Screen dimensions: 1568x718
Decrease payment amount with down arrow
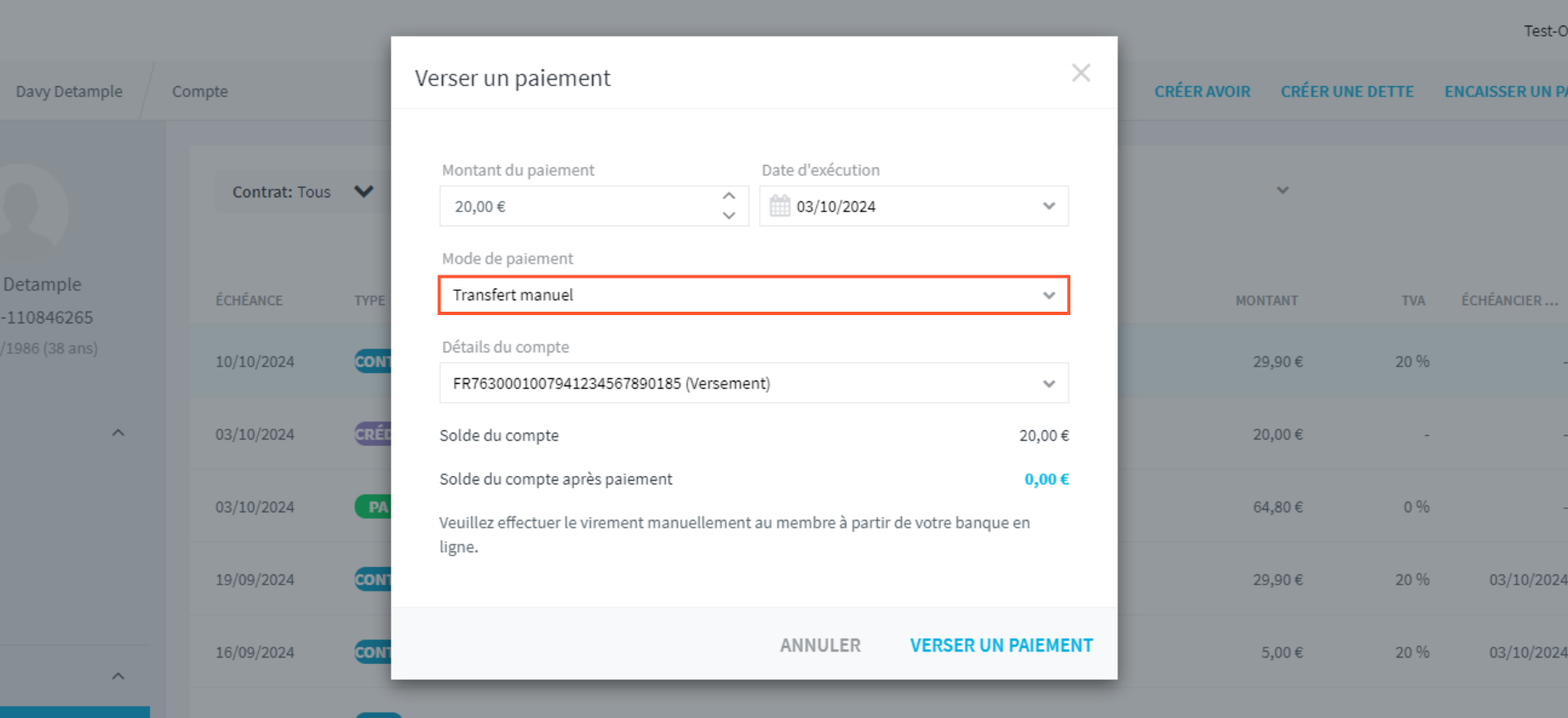click(728, 216)
